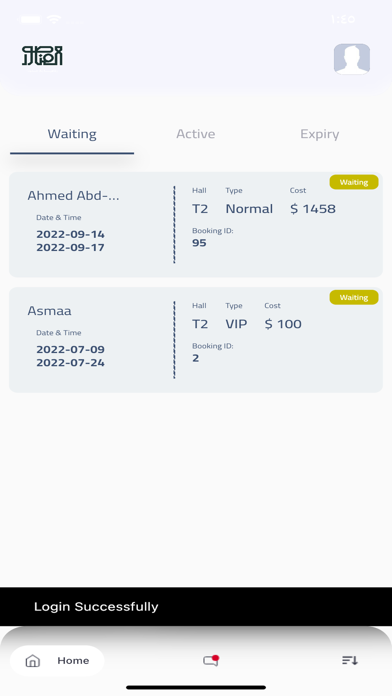Switch to the Active tab
Screen dimensions: 392x696
click(196, 134)
